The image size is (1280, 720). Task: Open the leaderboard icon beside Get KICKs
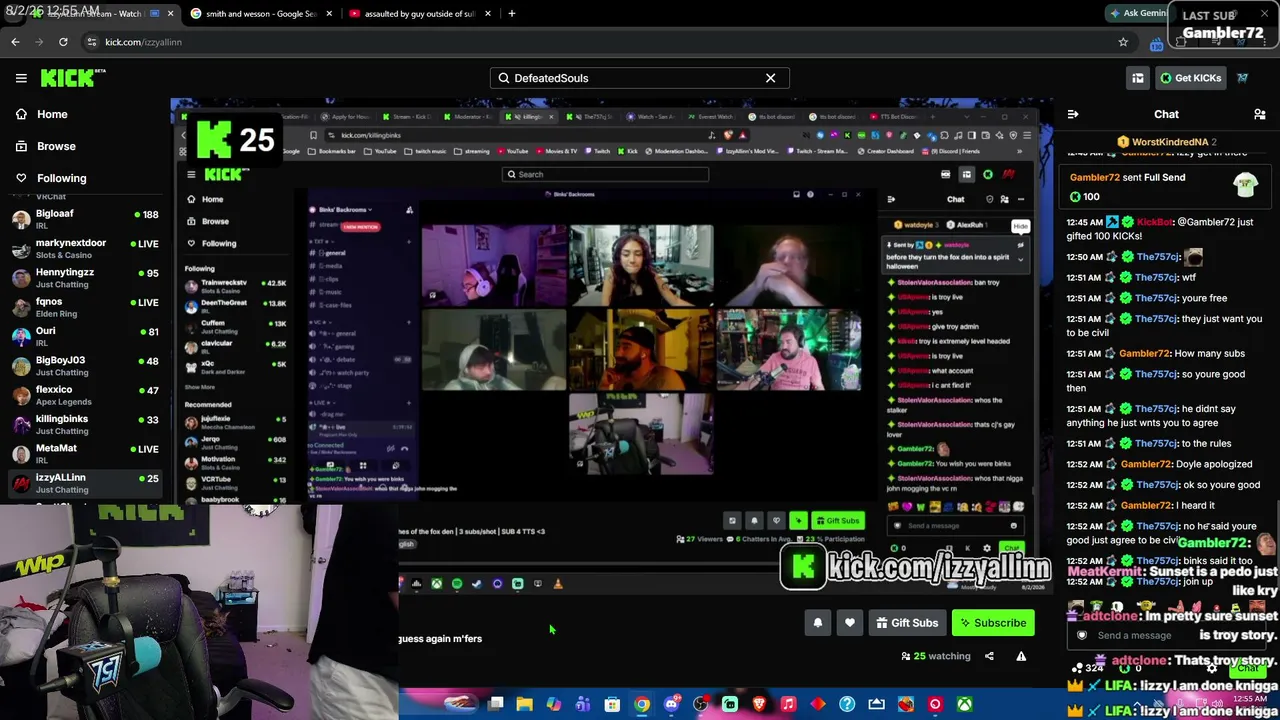1137,78
